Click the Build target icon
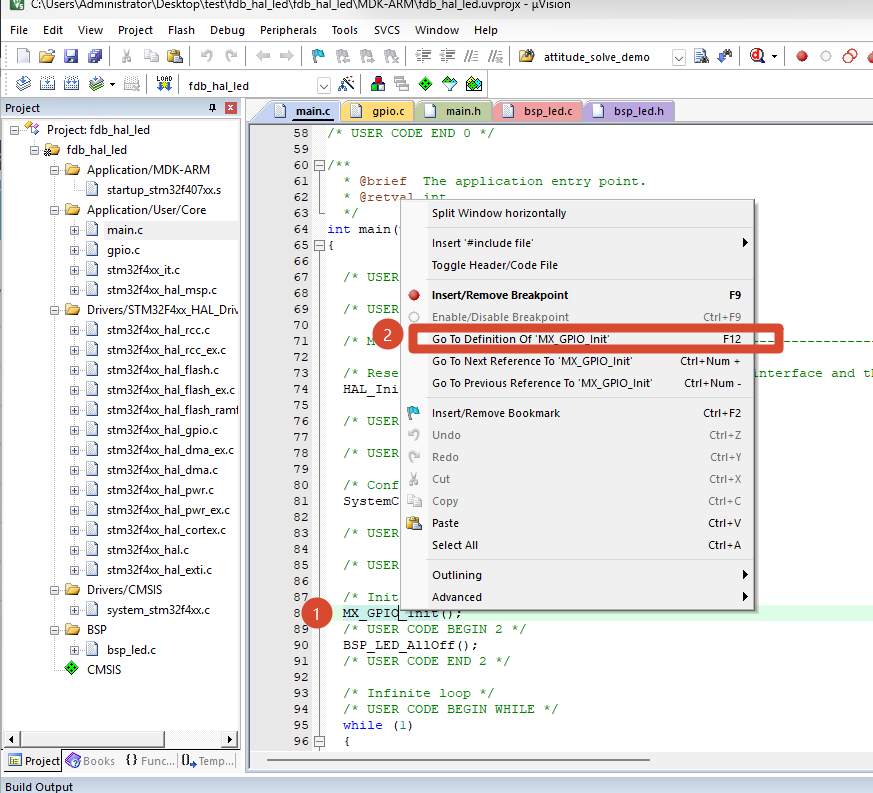 (x=47, y=84)
